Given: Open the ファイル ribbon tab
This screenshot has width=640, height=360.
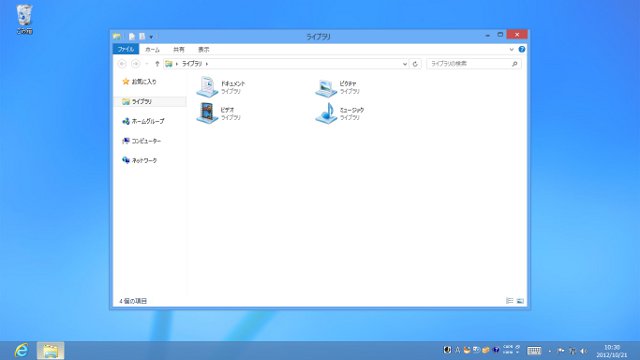Looking at the screenshot, I should point(126,49).
